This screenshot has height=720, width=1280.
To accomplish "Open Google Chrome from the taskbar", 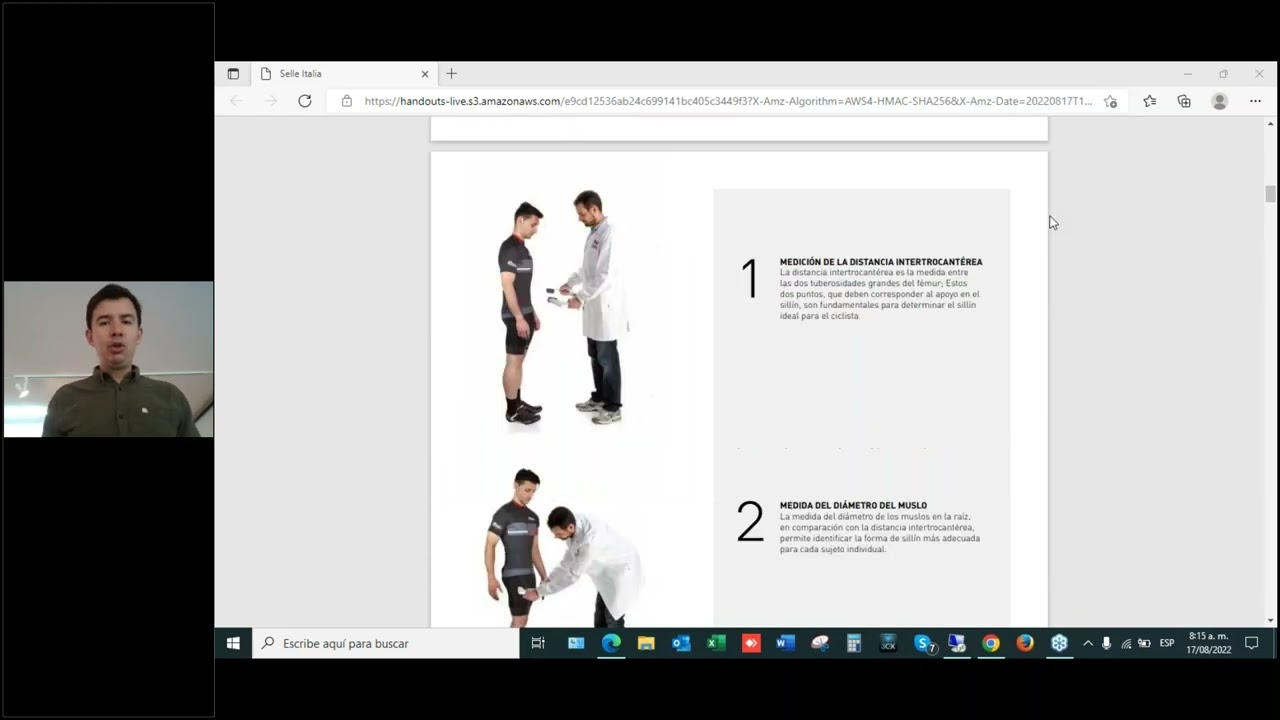I will tap(991, 643).
